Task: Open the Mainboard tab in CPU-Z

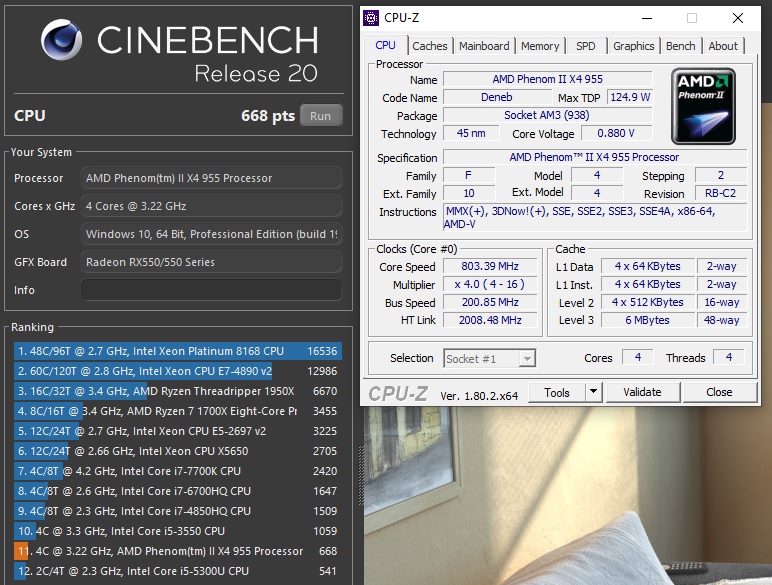Action: (484, 46)
